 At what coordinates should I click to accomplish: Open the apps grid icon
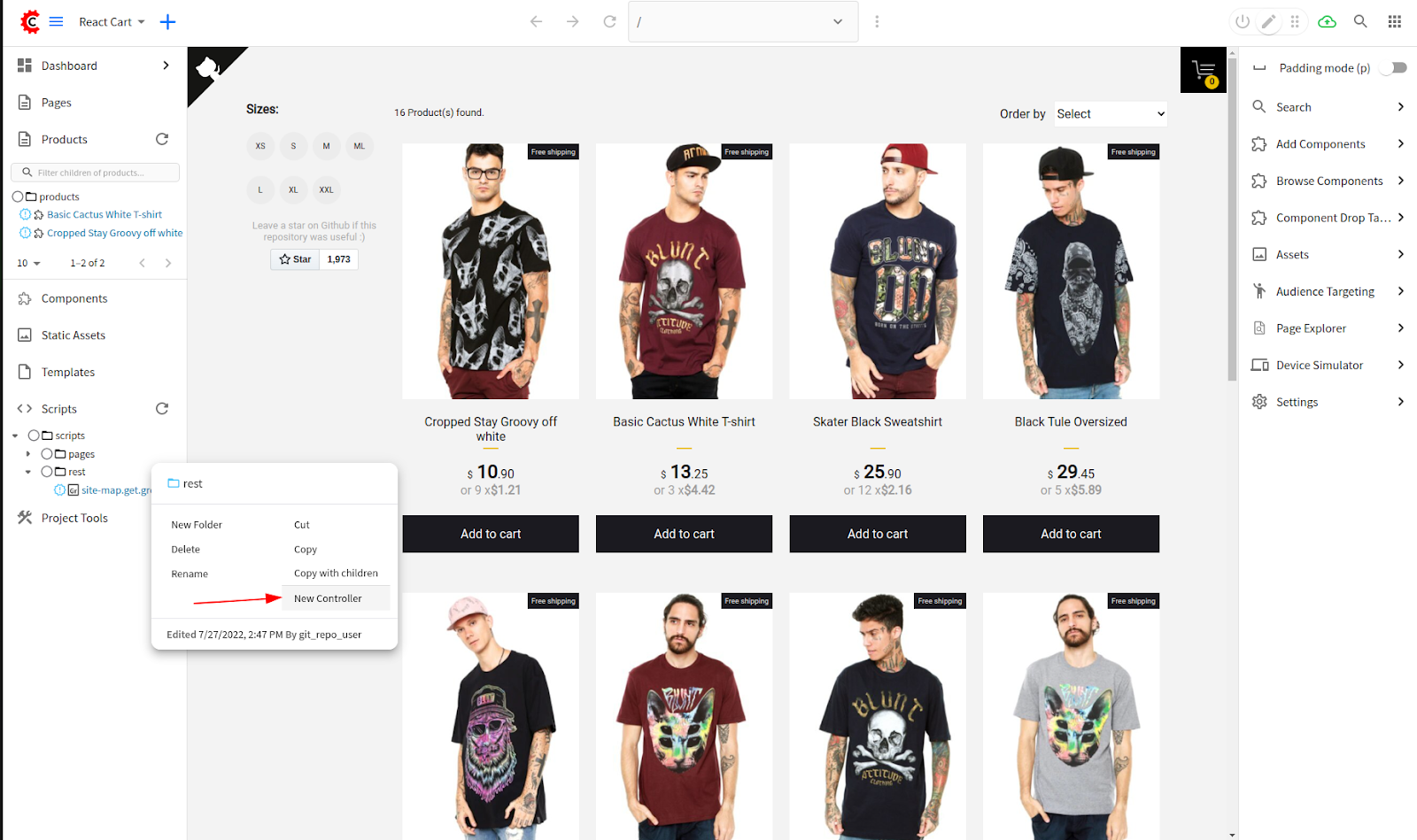tap(1395, 21)
